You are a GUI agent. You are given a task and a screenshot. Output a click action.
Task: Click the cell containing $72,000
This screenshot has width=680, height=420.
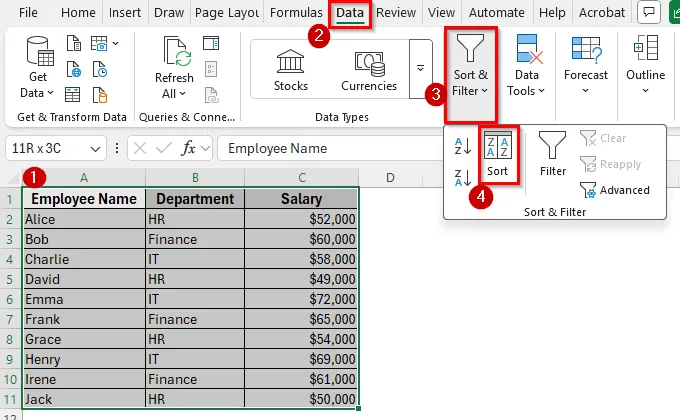coord(301,299)
